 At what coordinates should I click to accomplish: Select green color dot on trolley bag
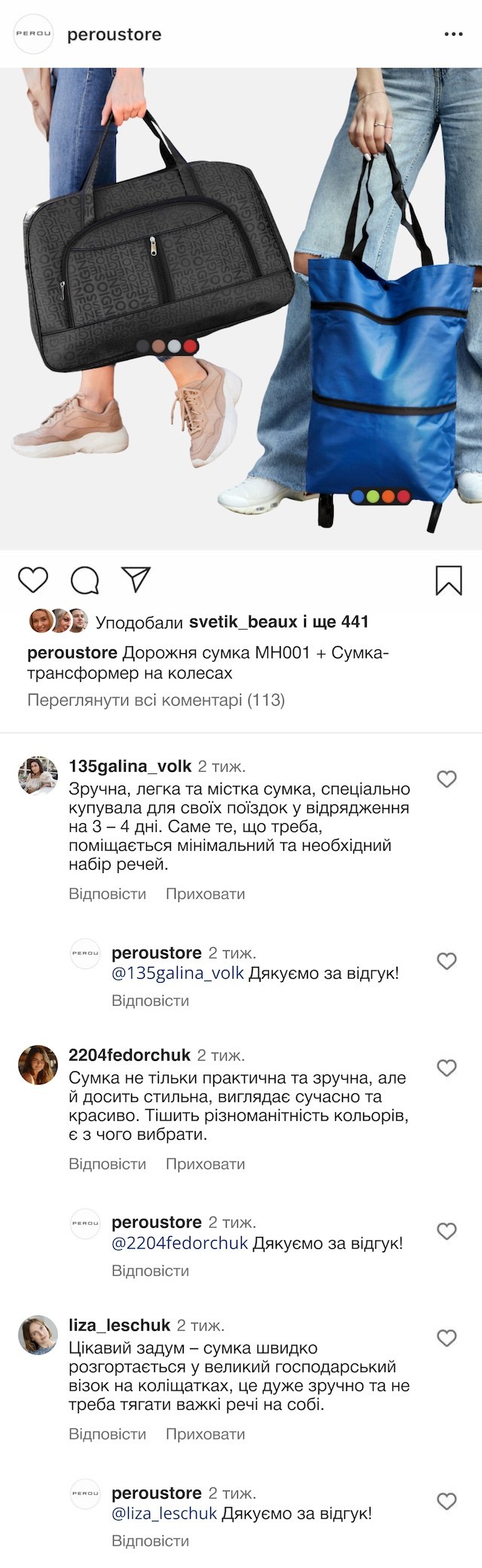pos(373,497)
